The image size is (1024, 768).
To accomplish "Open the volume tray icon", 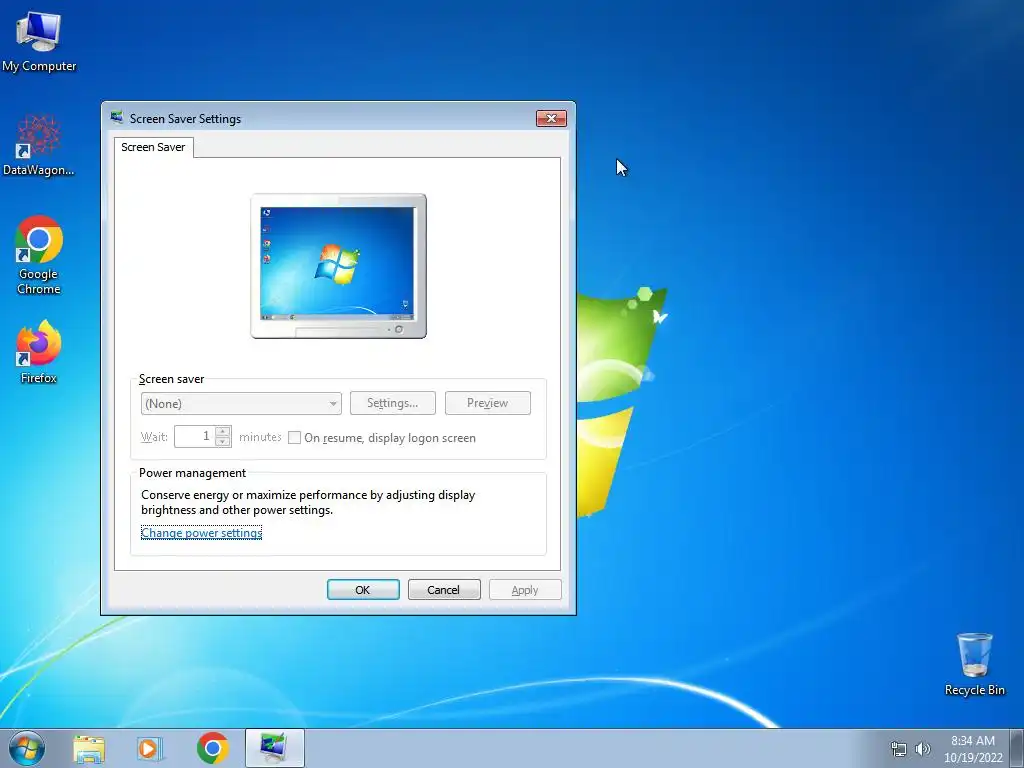I will pos(923,749).
